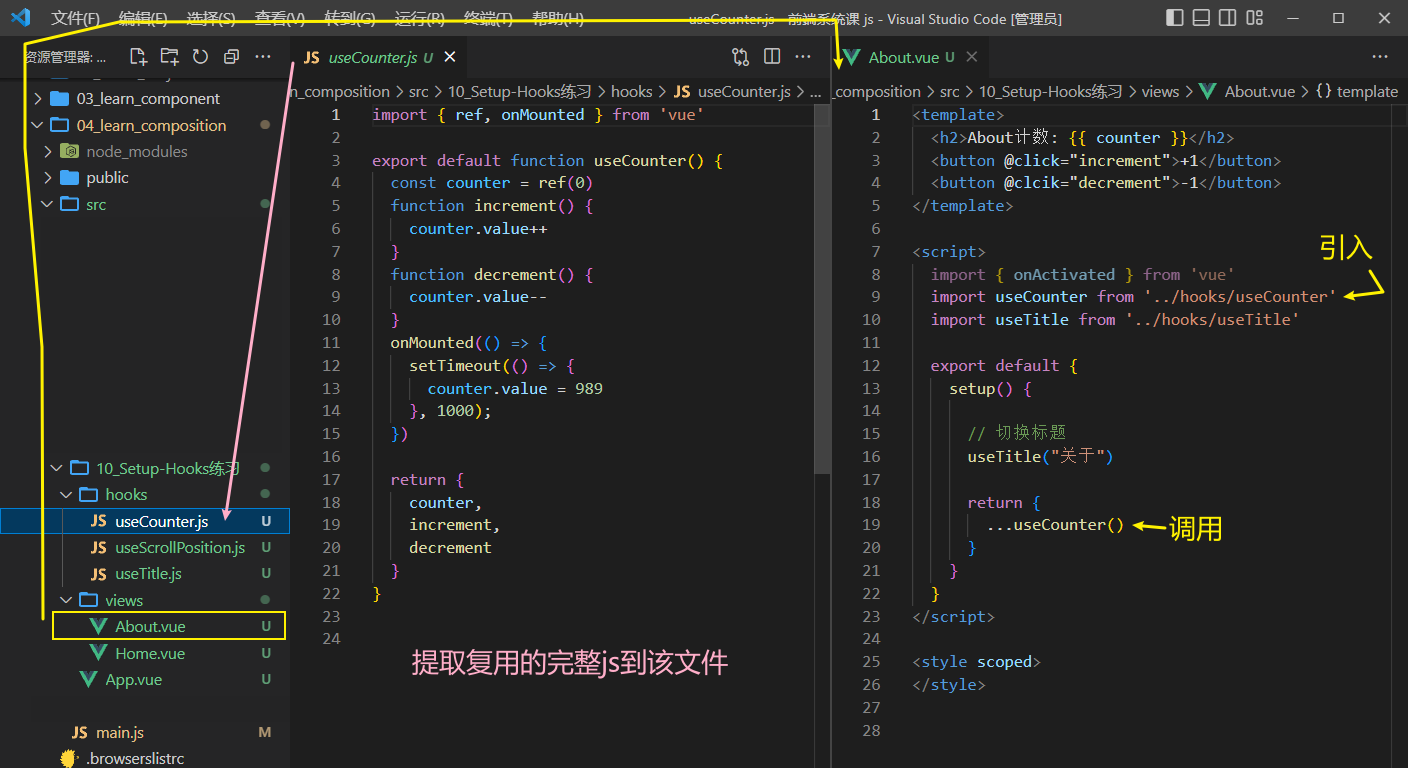Collapse the views folder in the explorer
The height and width of the screenshot is (768, 1408).
coord(67,600)
